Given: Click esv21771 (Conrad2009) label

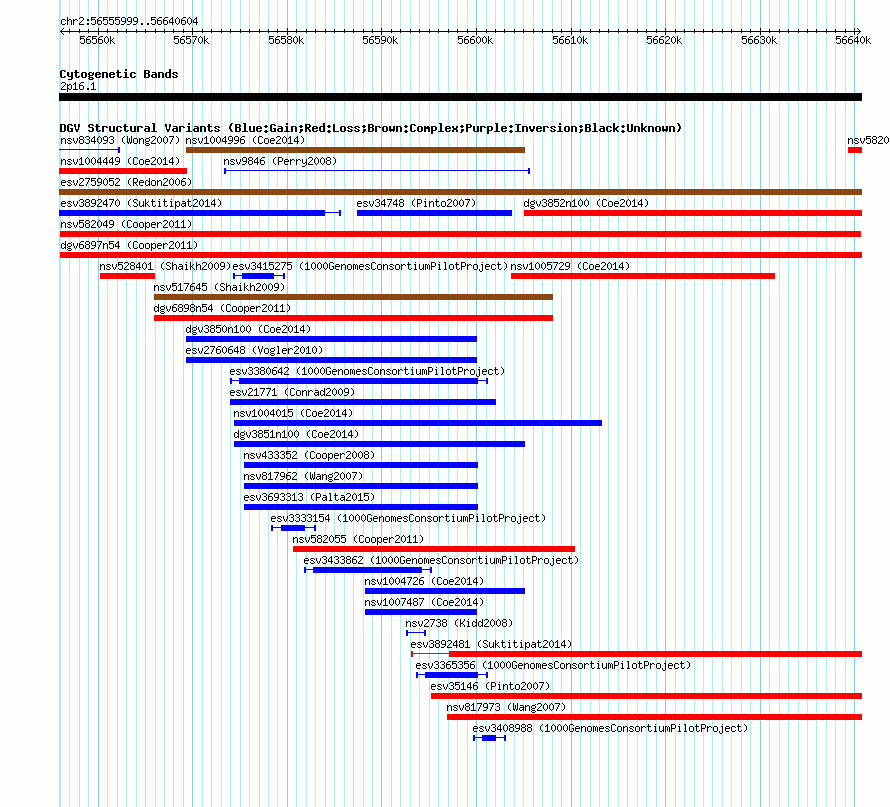Looking at the screenshot, I should click(292, 392).
